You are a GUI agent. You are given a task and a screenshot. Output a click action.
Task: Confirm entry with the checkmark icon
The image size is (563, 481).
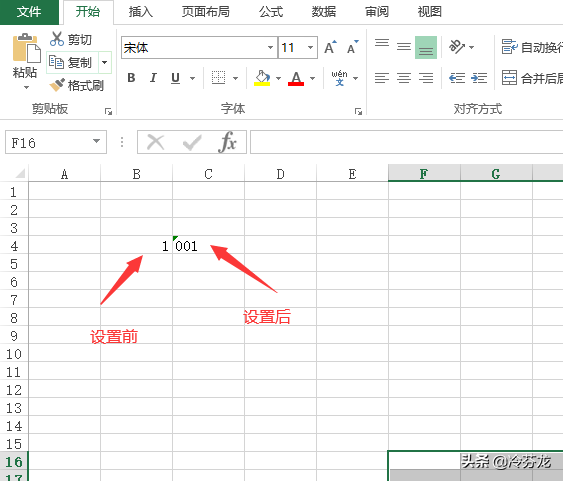[x=192, y=143]
